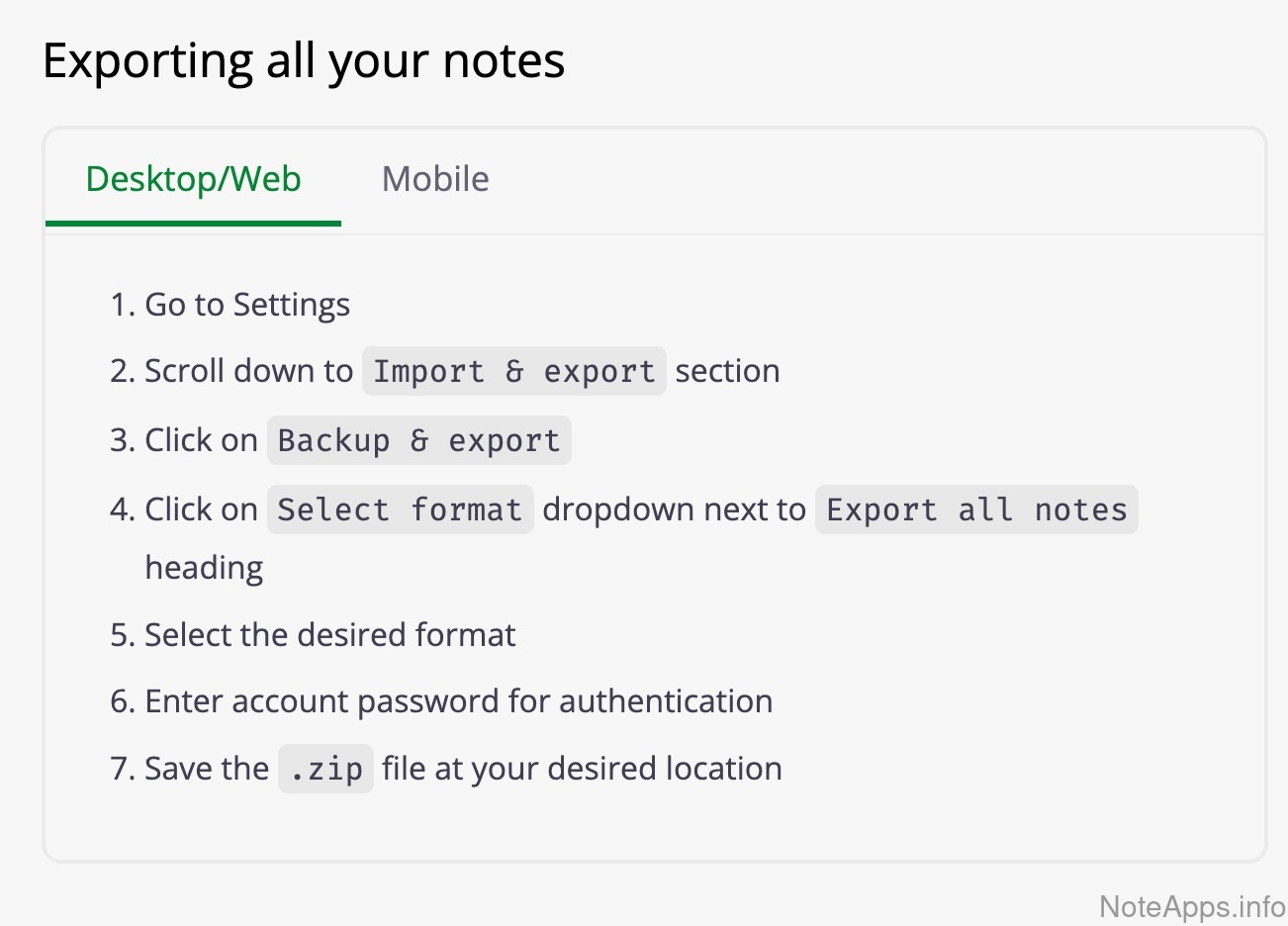Switch to the Mobile tab
The width and height of the screenshot is (1288, 926).
point(435,179)
